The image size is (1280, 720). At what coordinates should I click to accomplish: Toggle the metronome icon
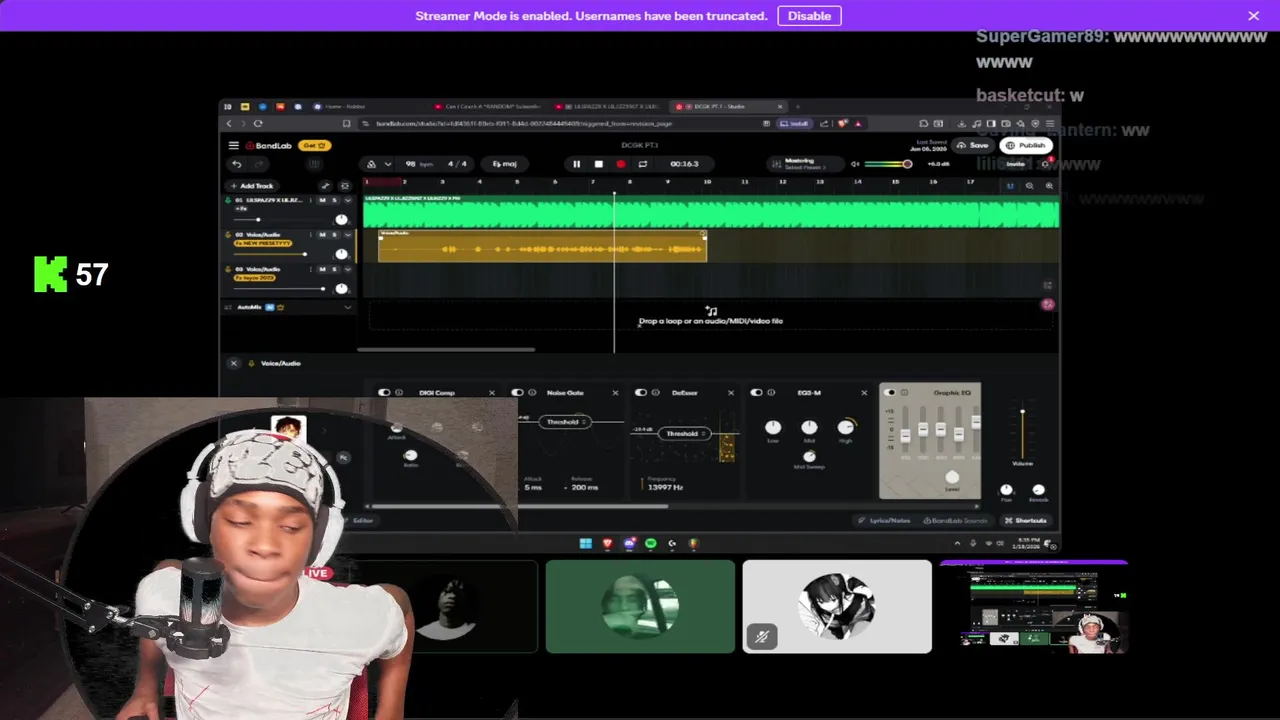pyautogui.click(x=372, y=164)
